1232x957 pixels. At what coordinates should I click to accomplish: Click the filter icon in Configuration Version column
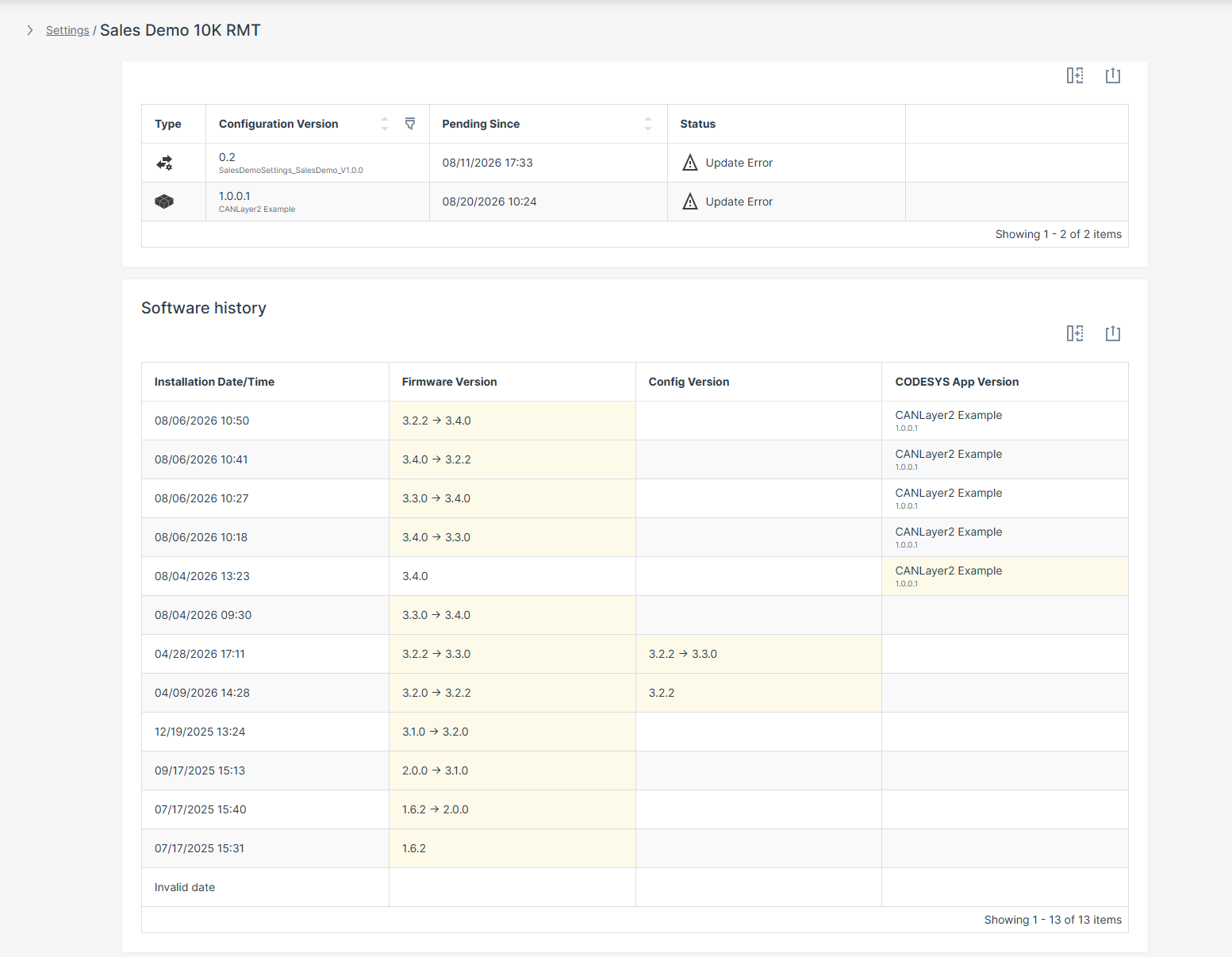point(410,124)
